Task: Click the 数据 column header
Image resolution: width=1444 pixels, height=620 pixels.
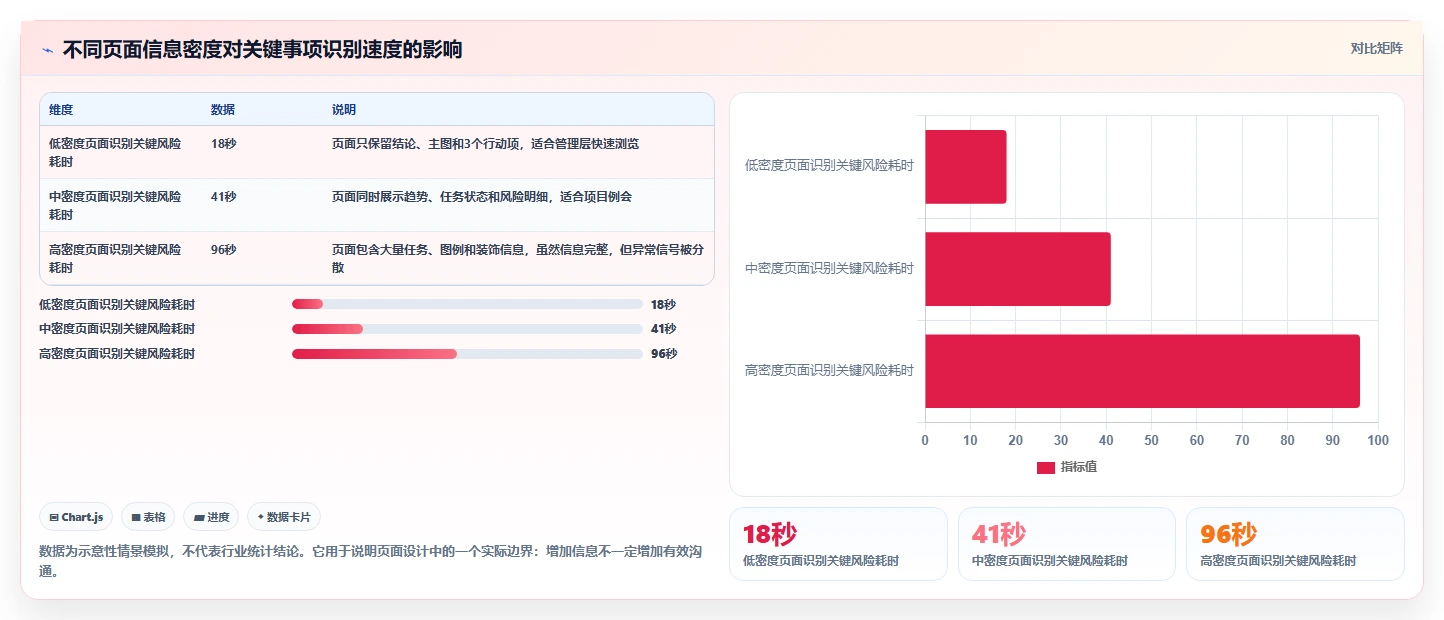Action: [x=223, y=110]
